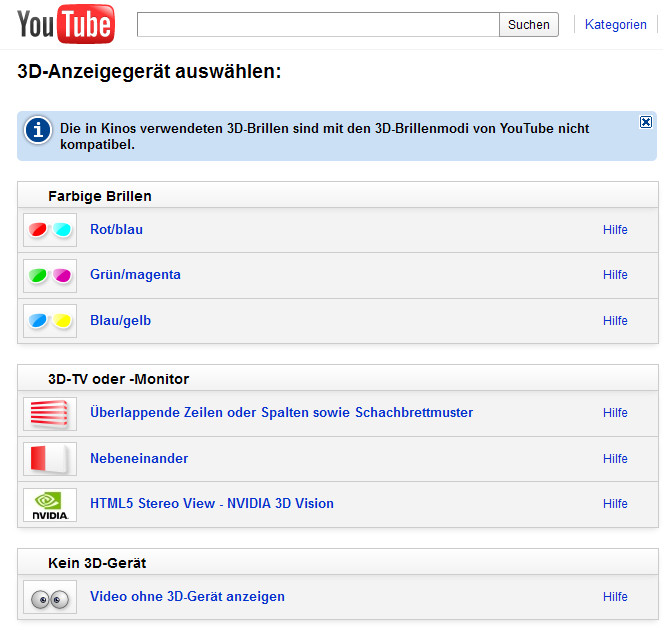
Task: Click the 3D-Anzeigegerät auswählen heading
Action: click(149, 71)
